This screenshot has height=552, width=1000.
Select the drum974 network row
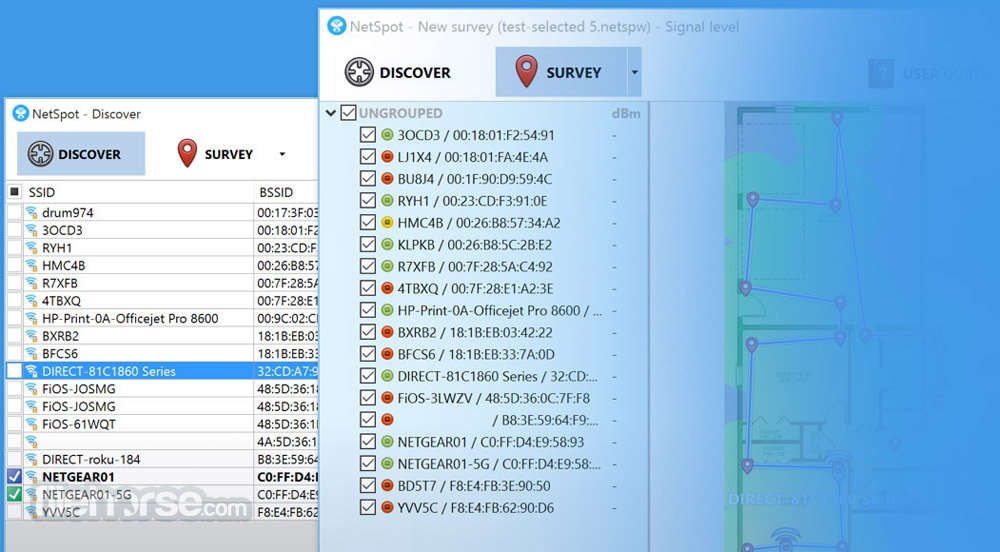(x=162, y=212)
